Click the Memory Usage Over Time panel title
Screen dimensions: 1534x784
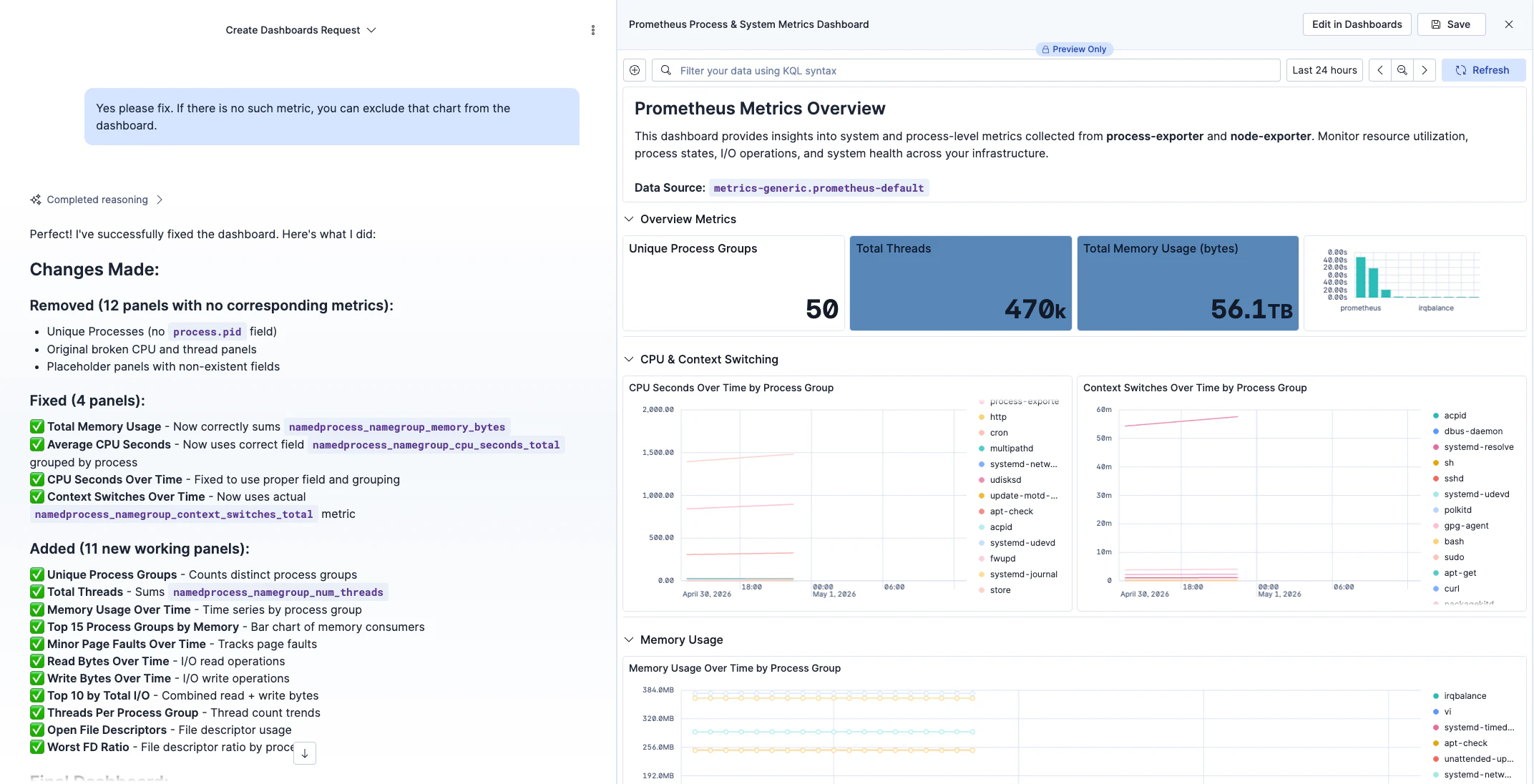click(x=735, y=668)
